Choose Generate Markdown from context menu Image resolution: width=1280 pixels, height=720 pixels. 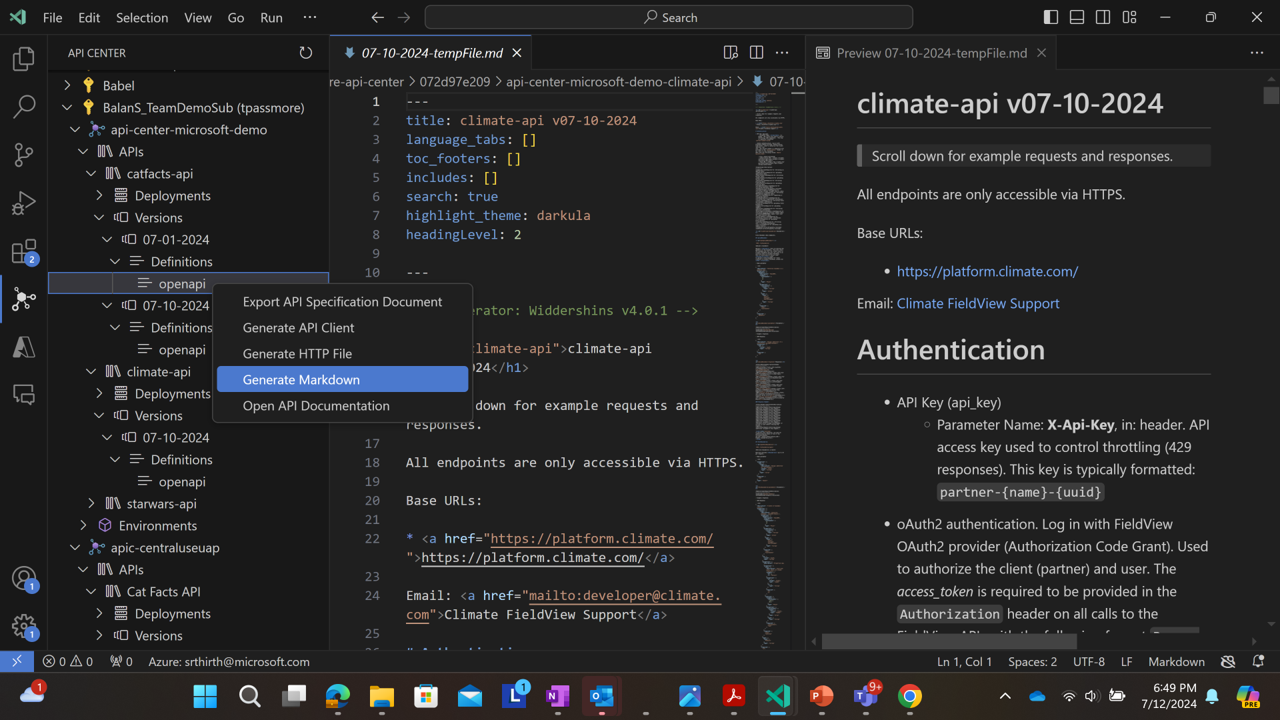point(342,379)
